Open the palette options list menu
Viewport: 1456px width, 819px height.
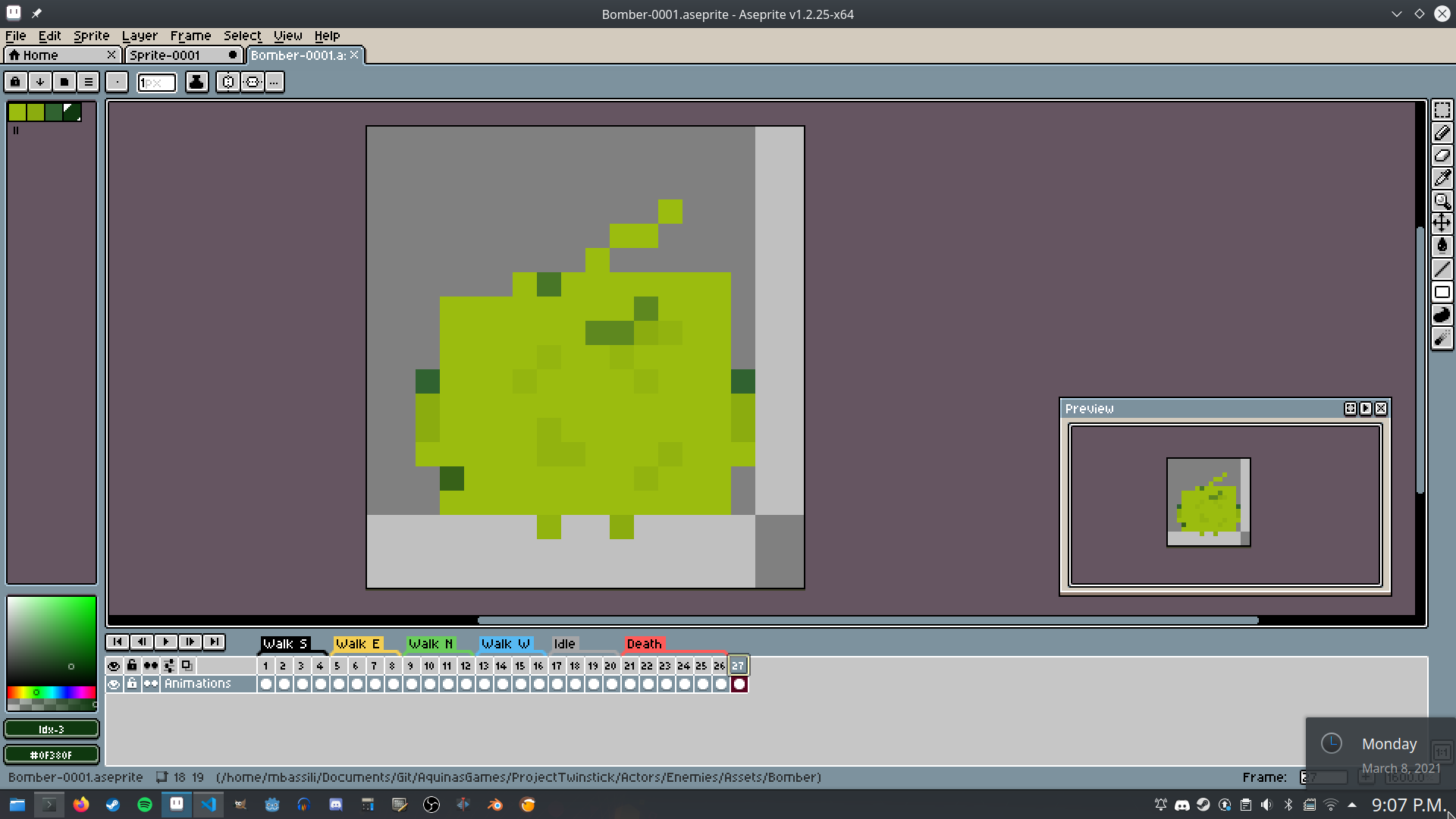click(89, 82)
